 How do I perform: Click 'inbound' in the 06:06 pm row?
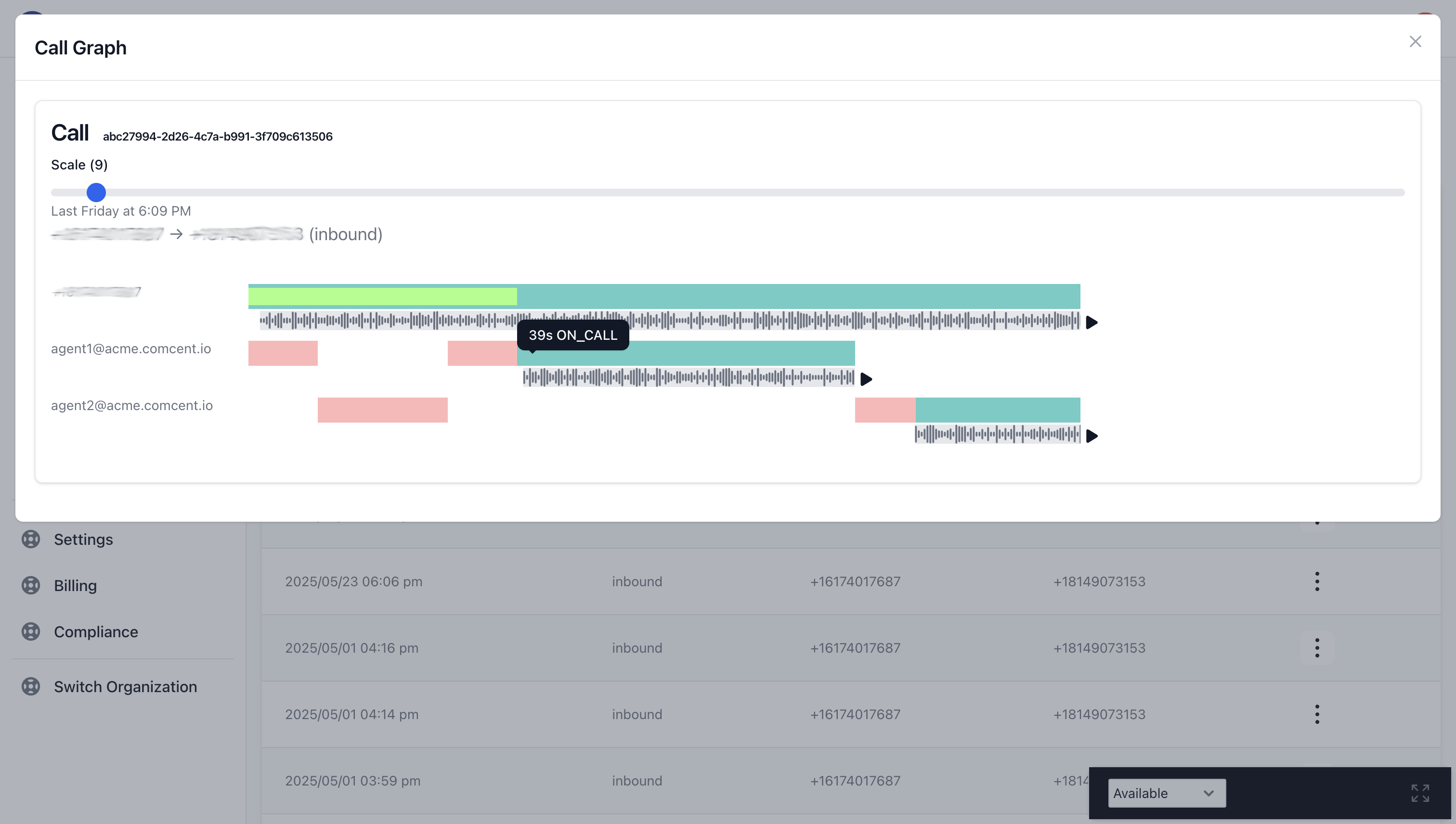[637, 581]
